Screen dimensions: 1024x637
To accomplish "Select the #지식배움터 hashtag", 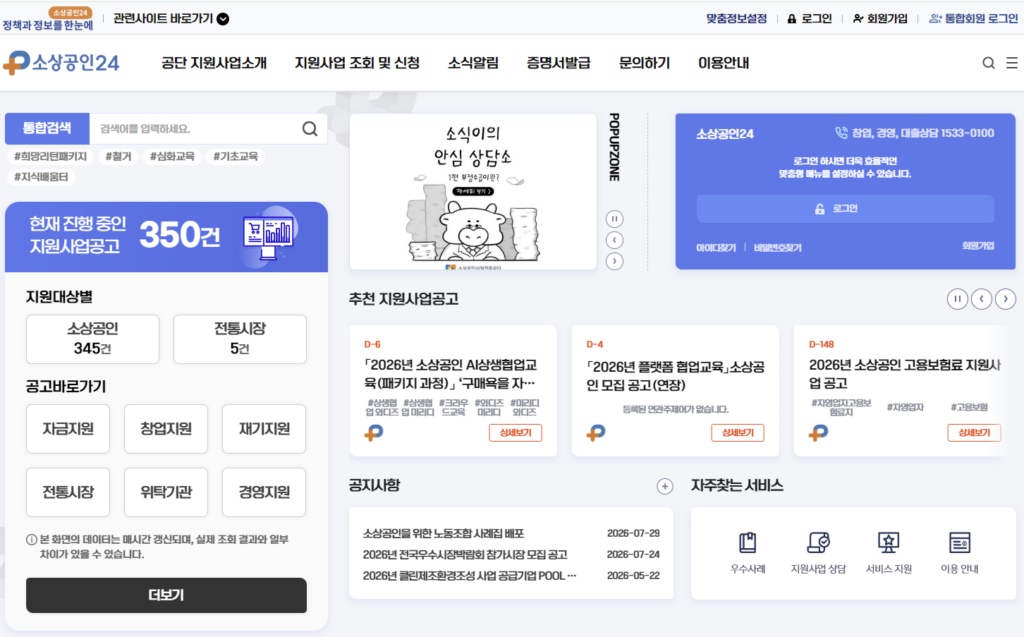I will tap(40, 176).
